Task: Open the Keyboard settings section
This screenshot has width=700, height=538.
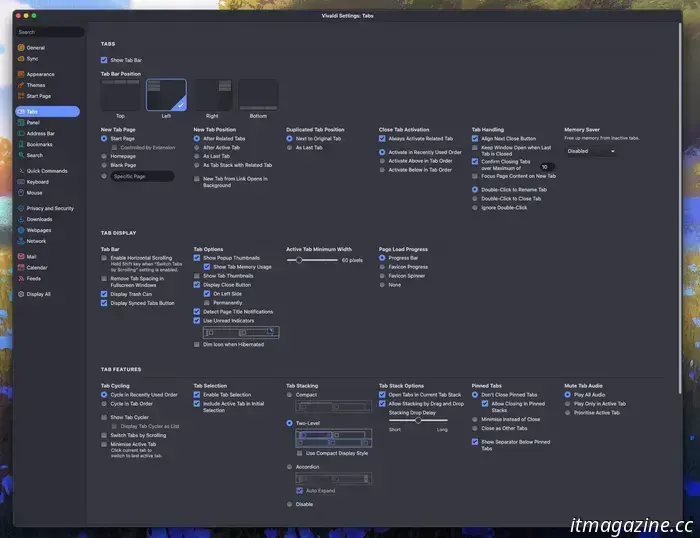Action: [x=47, y=182]
